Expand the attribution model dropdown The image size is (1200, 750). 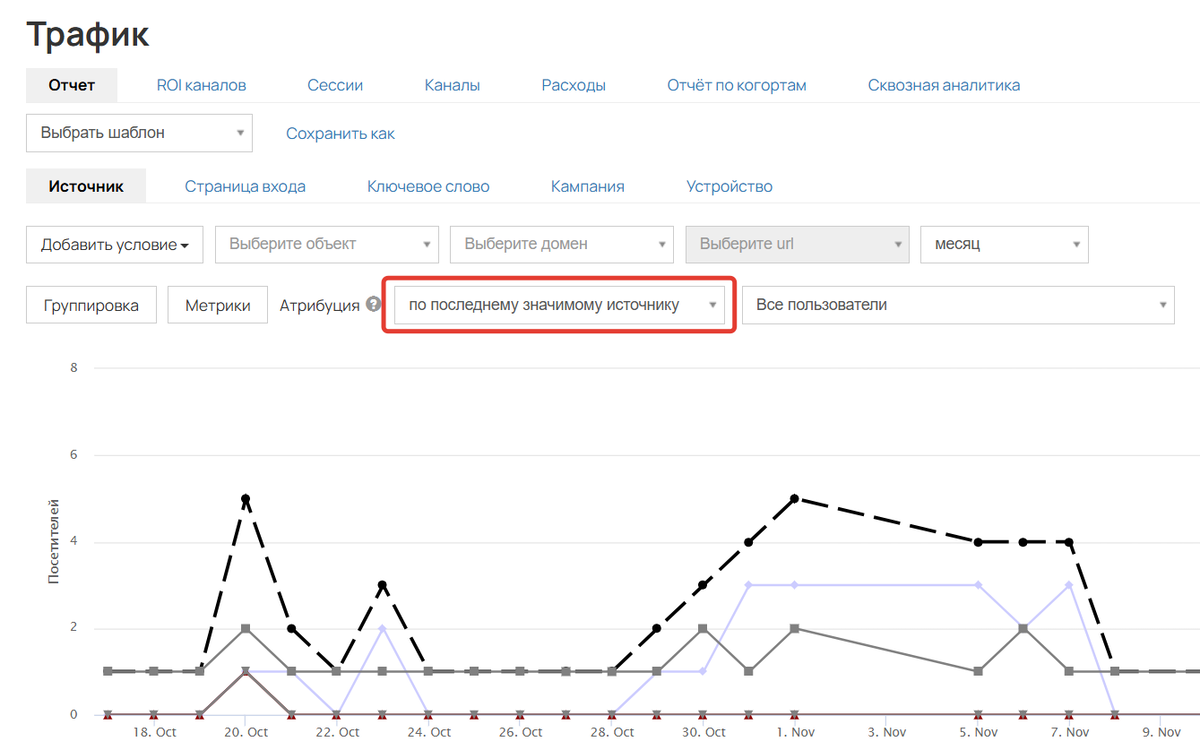click(x=560, y=305)
